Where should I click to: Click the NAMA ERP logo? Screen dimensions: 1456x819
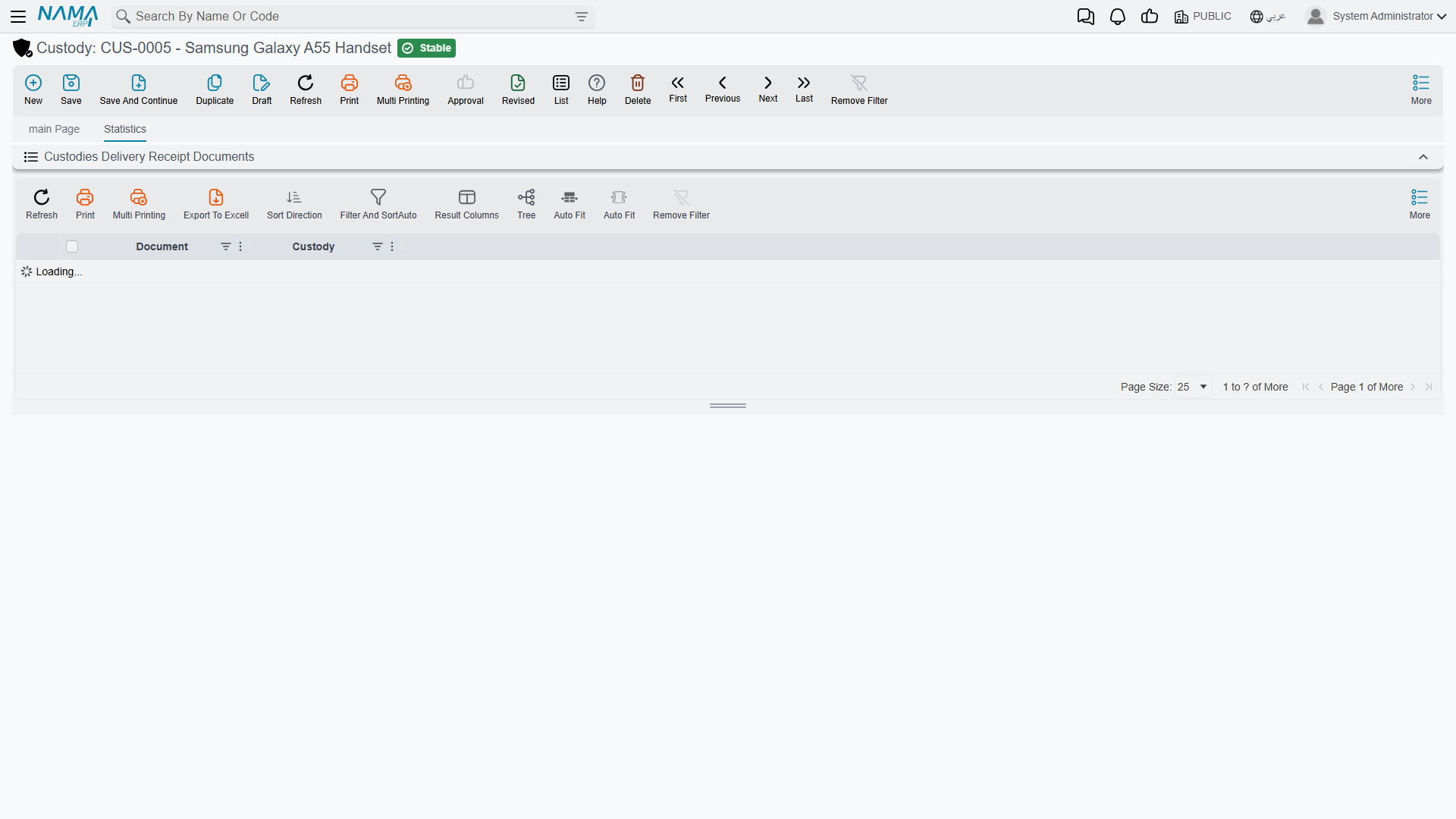(68, 16)
